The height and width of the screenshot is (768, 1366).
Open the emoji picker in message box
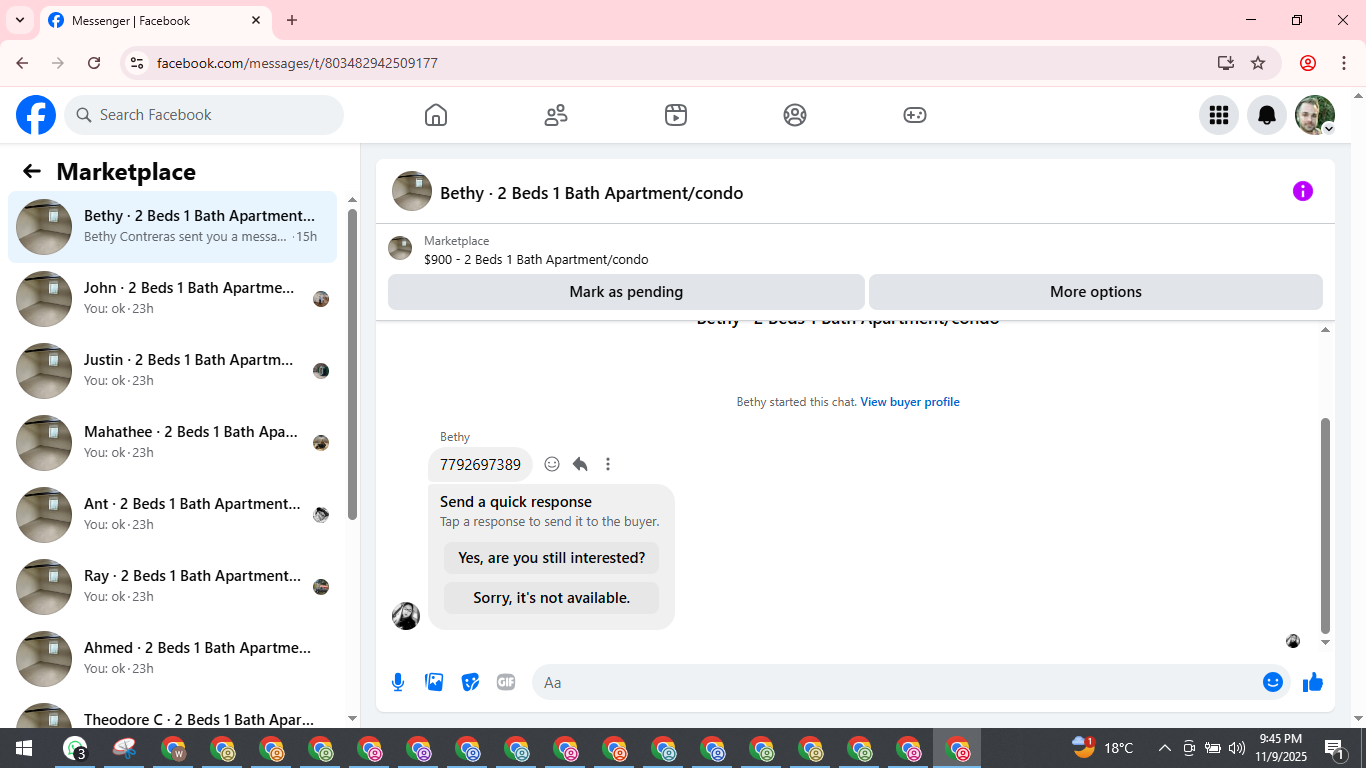1273,682
